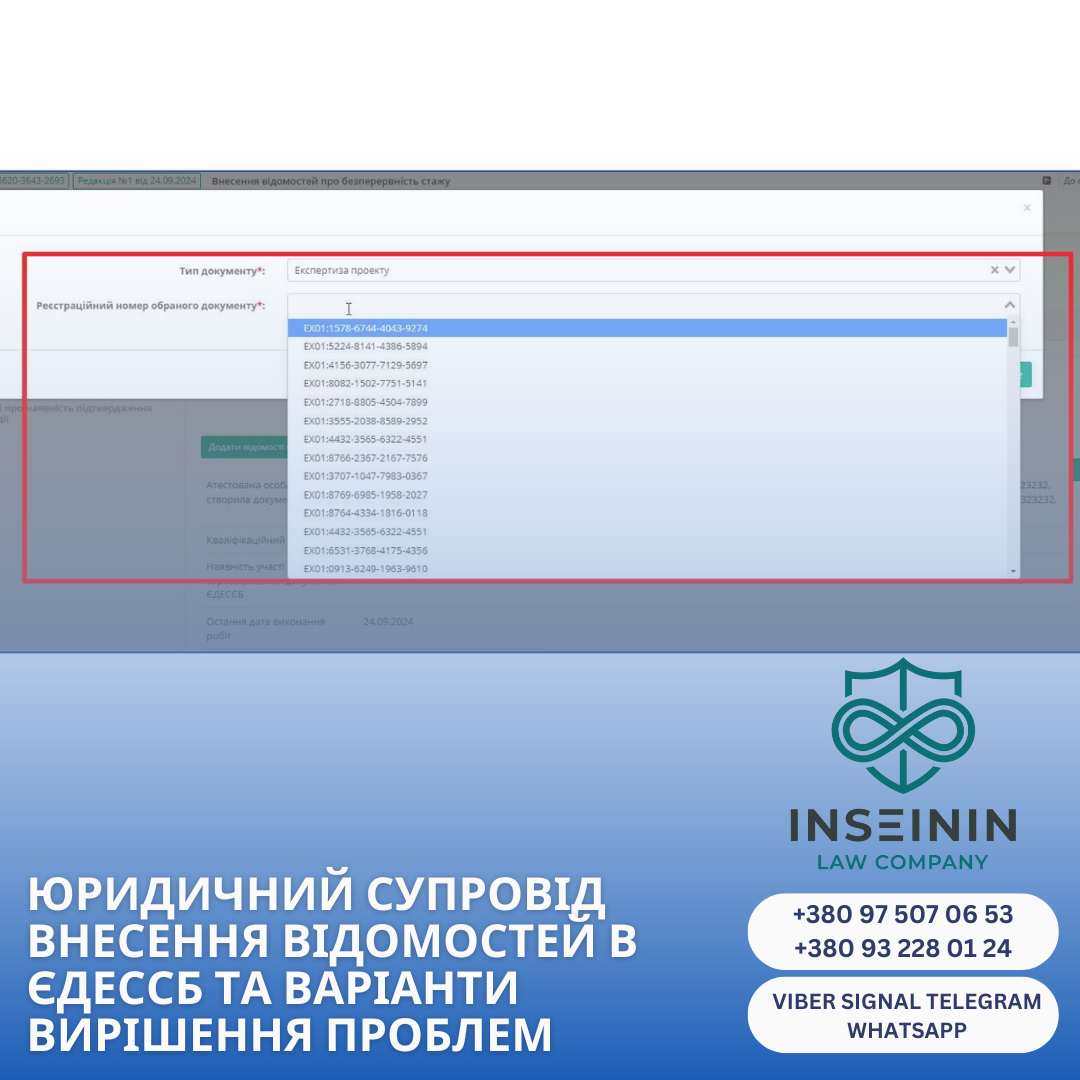Select the row EX01:8764-4334-1816-0118

(x=647, y=513)
